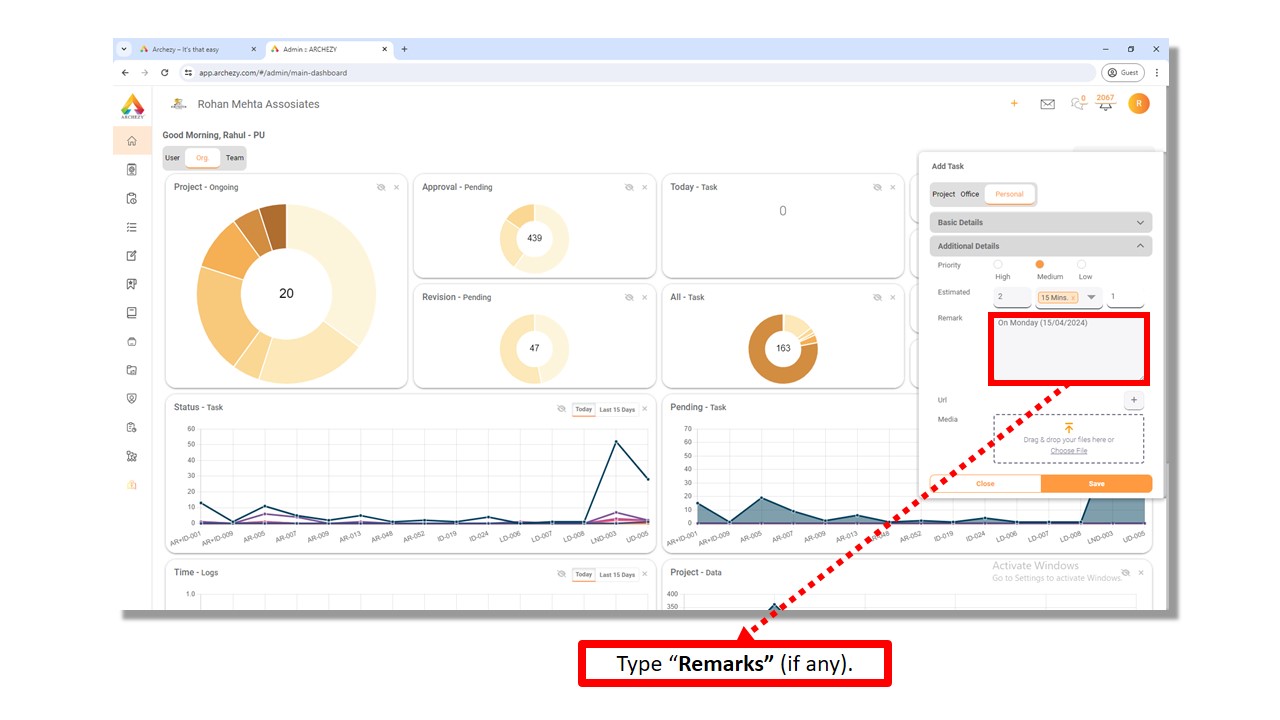Open the user avatar R menu

coord(1138,103)
